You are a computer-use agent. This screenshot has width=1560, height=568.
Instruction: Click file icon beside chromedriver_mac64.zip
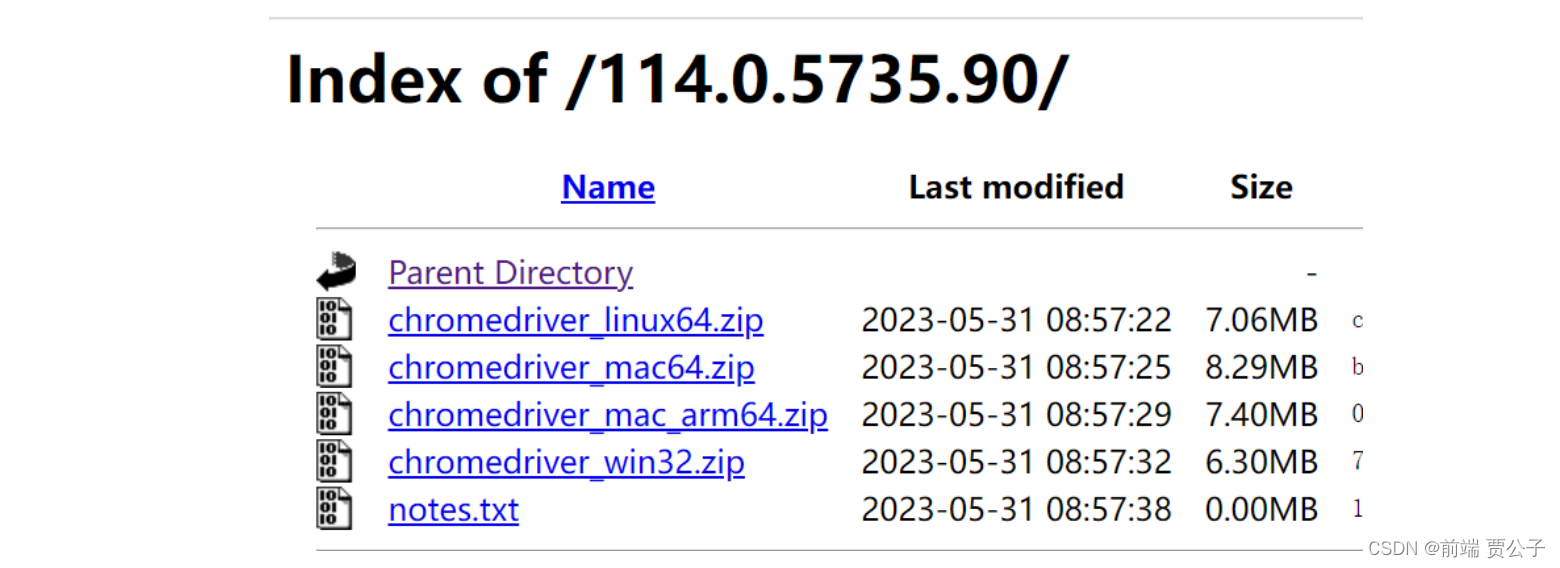click(x=334, y=366)
